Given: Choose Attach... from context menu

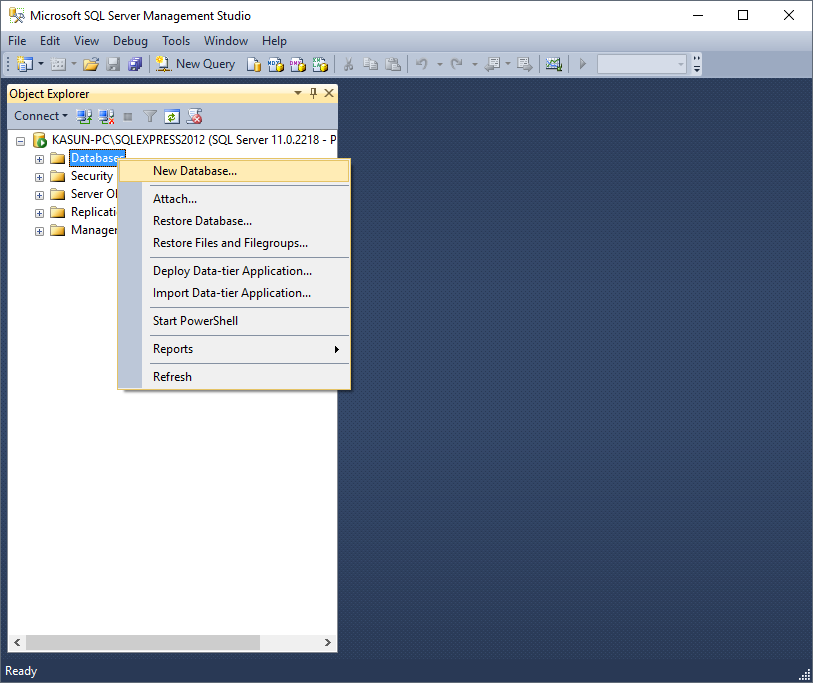Looking at the screenshot, I should 234,199.
